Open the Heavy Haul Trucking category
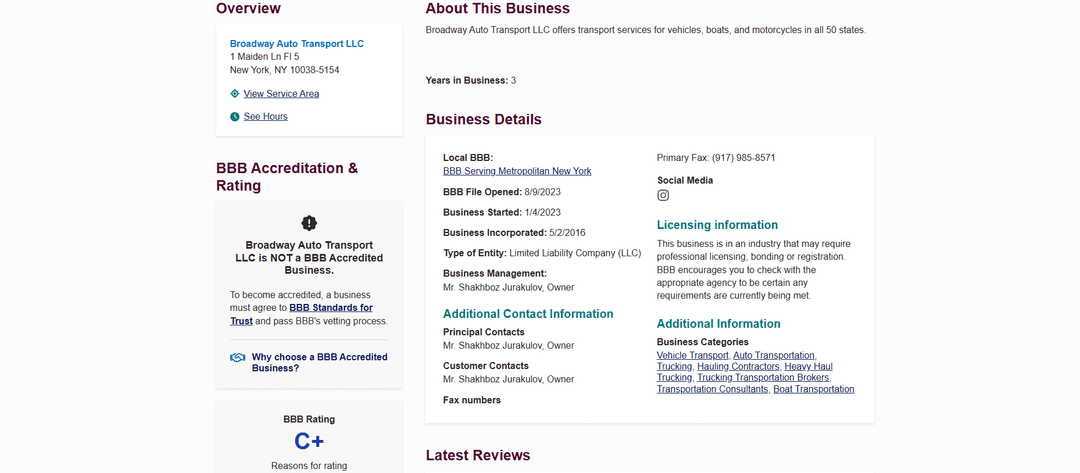Image resolution: width=1080 pixels, height=473 pixels. click(x=808, y=367)
